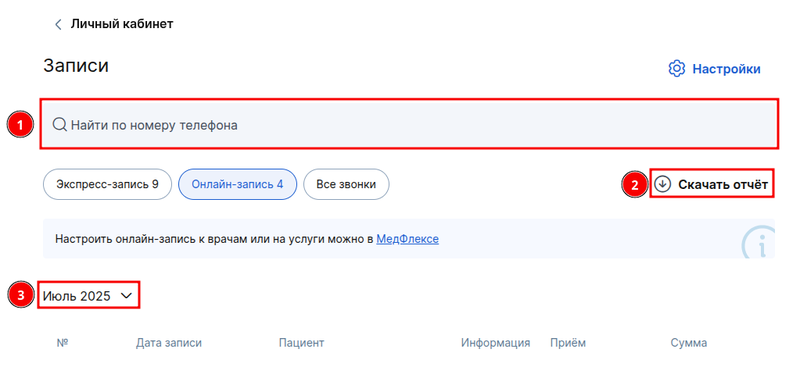Screen dimensions: 800x374
Task: Click the magnifier icon in the search field
Action: tap(60, 125)
